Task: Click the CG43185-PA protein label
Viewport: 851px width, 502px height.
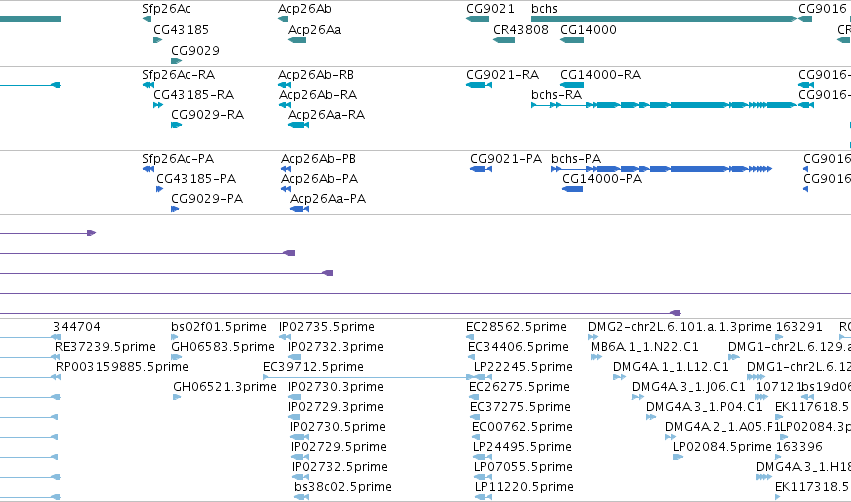Action: coord(196,179)
